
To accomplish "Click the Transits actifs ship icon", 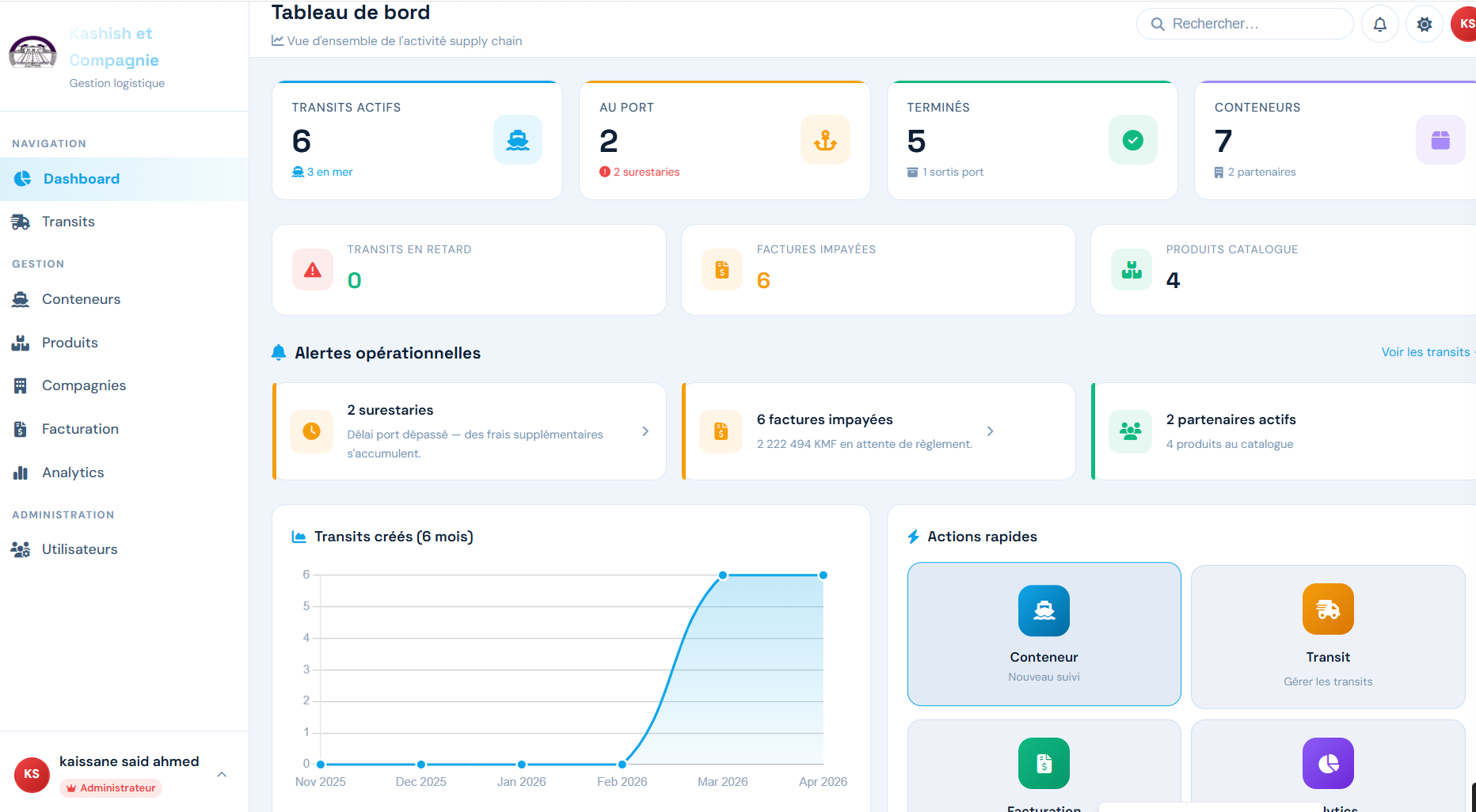I will (x=518, y=140).
